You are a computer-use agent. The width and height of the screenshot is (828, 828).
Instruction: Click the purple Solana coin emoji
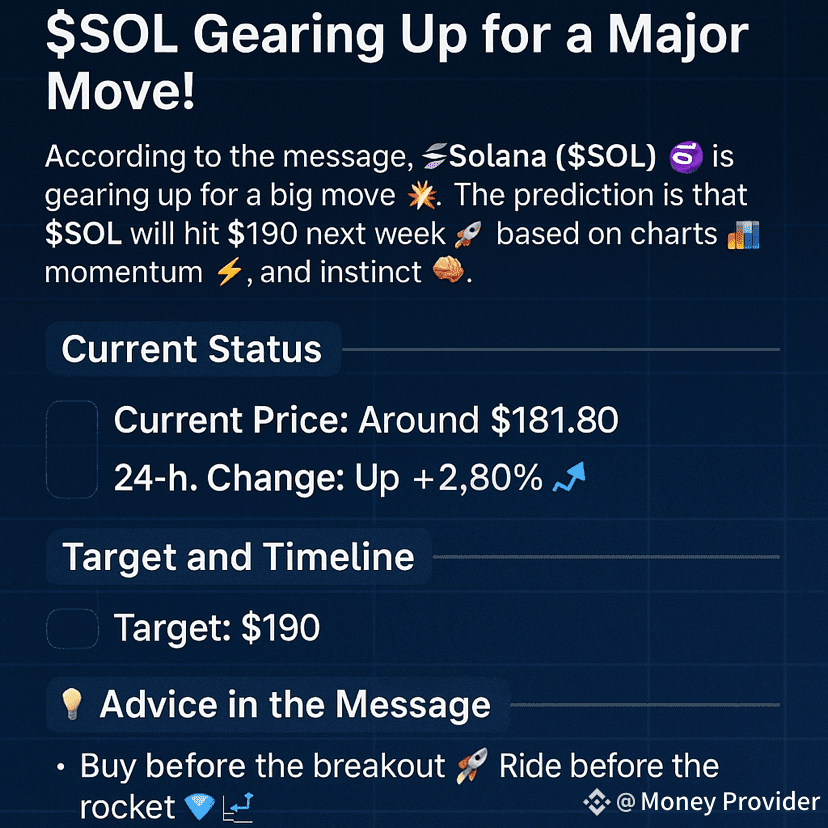[685, 157]
